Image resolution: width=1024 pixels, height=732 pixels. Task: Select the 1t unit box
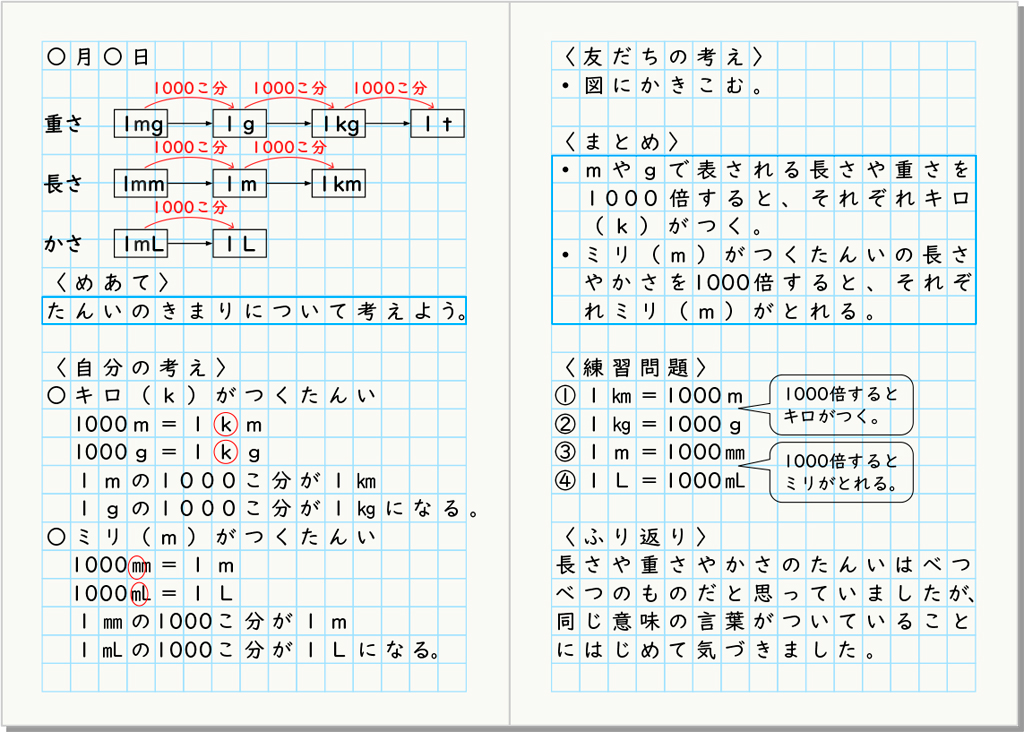coord(437,123)
